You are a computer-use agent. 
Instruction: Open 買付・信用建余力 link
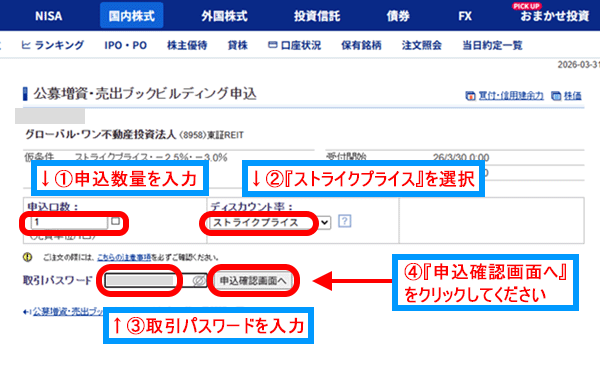click(511, 96)
